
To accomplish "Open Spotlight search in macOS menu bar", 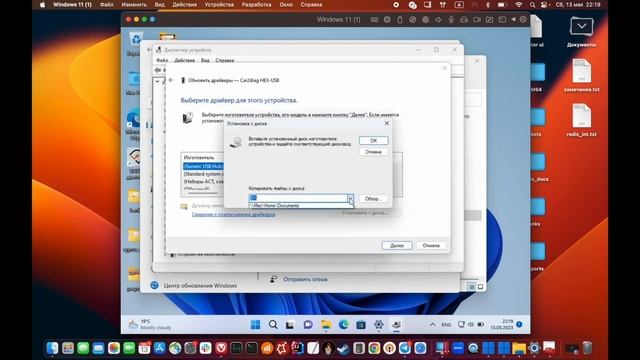I will pos(532,5).
